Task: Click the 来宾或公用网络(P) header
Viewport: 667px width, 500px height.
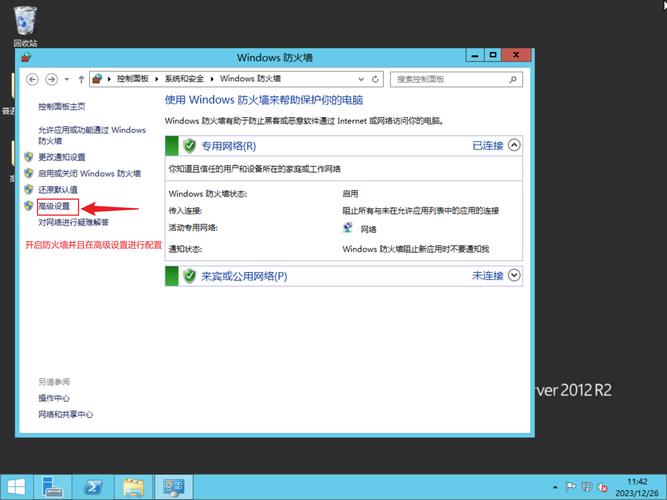Action: 344,276
